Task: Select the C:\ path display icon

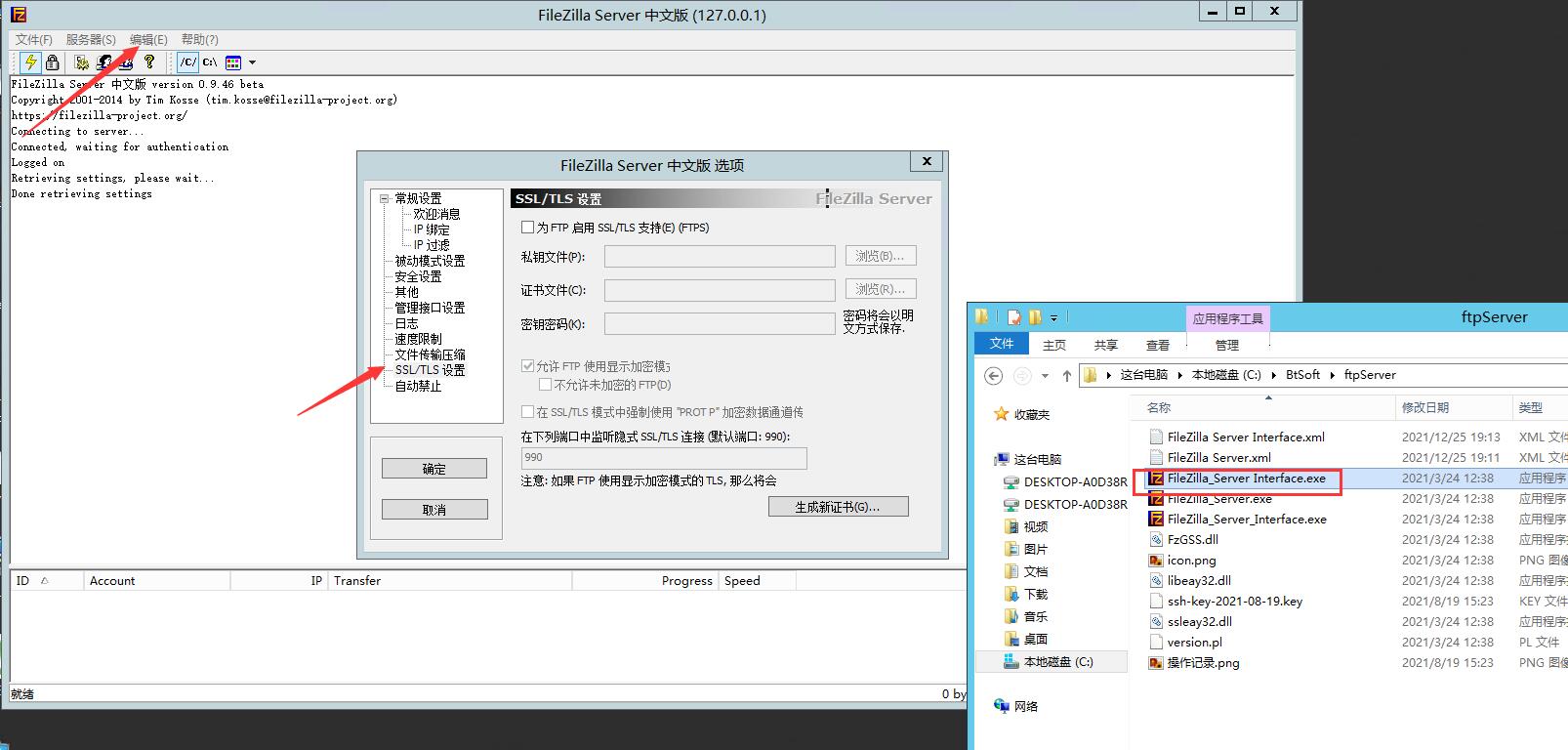Action: pyautogui.click(x=210, y=62)
